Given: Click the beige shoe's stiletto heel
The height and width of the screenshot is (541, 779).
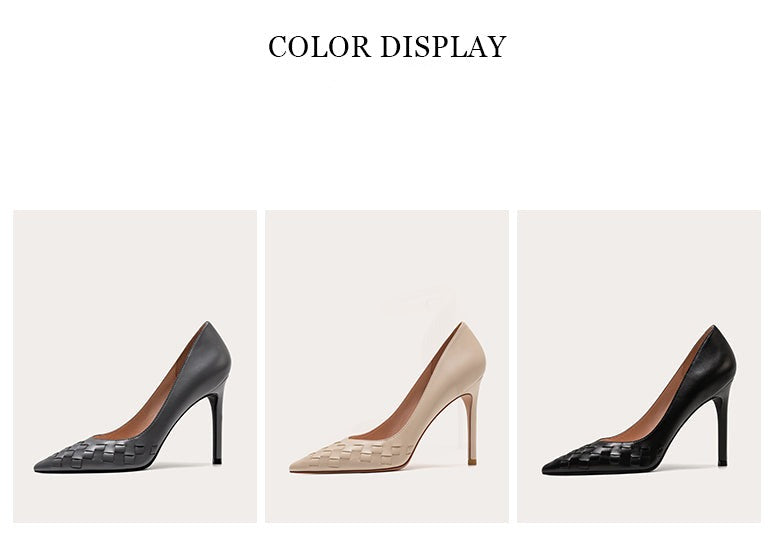Looking at the screenshot, I should tap(471, 427).
